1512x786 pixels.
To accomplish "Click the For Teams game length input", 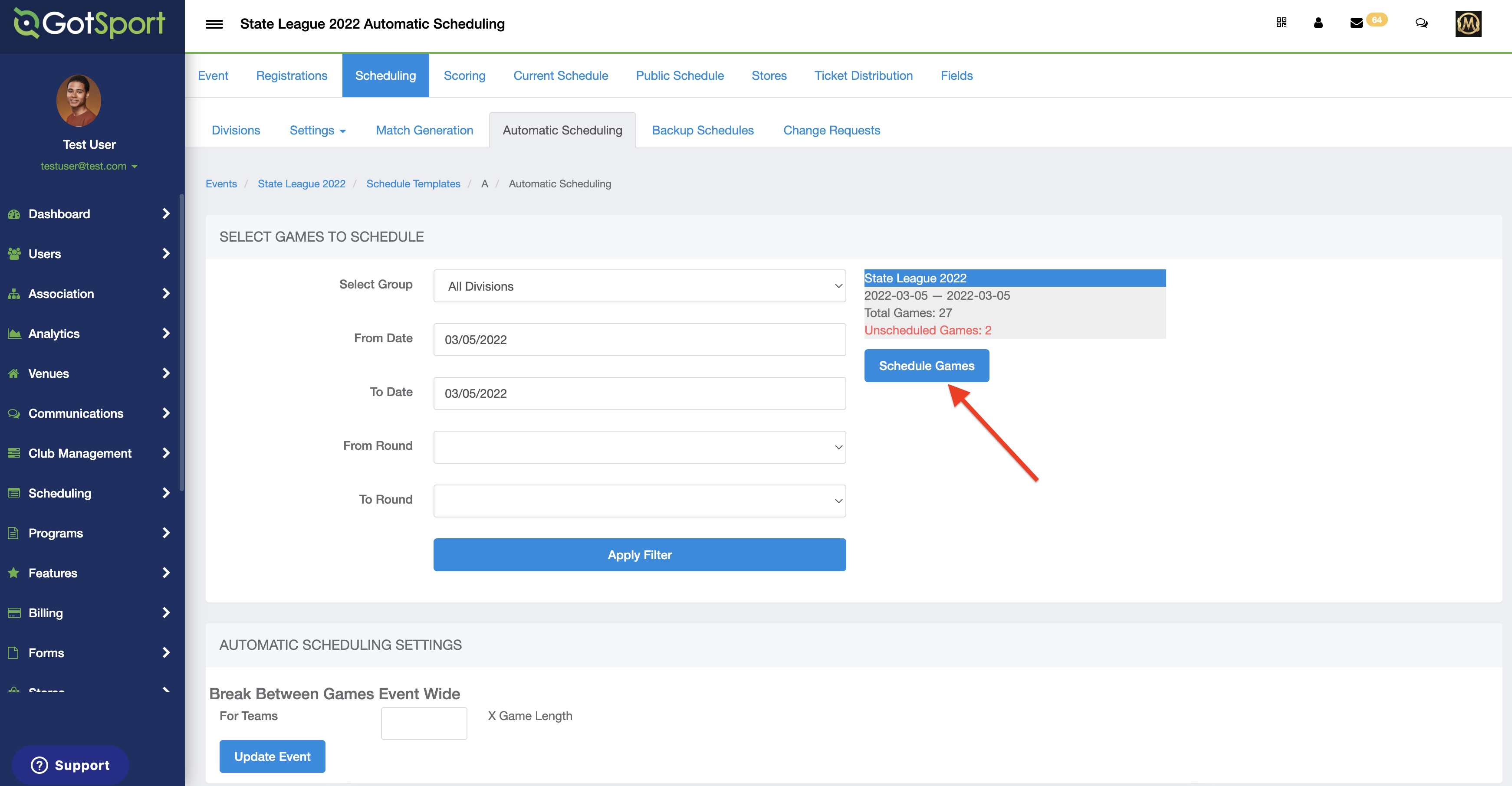I will tap(424, 723).
